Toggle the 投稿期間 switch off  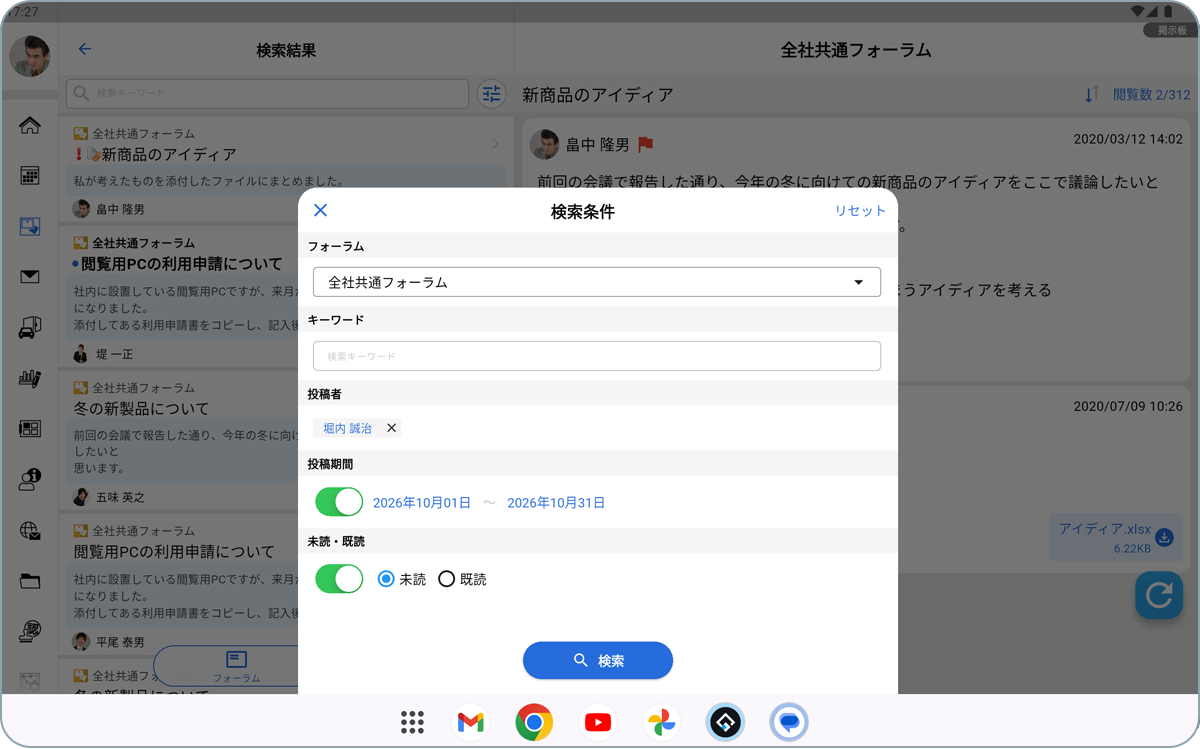click(339, 502)
